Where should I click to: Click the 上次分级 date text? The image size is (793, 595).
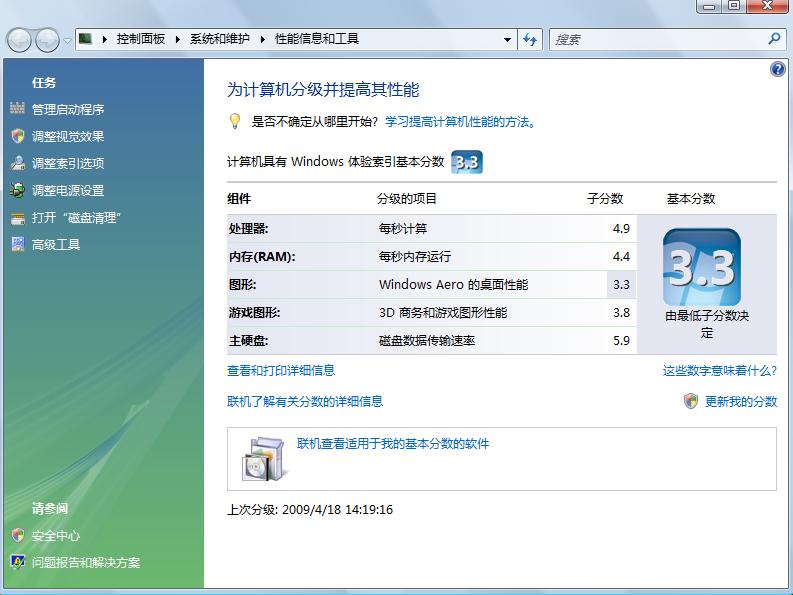pos(310,509)
